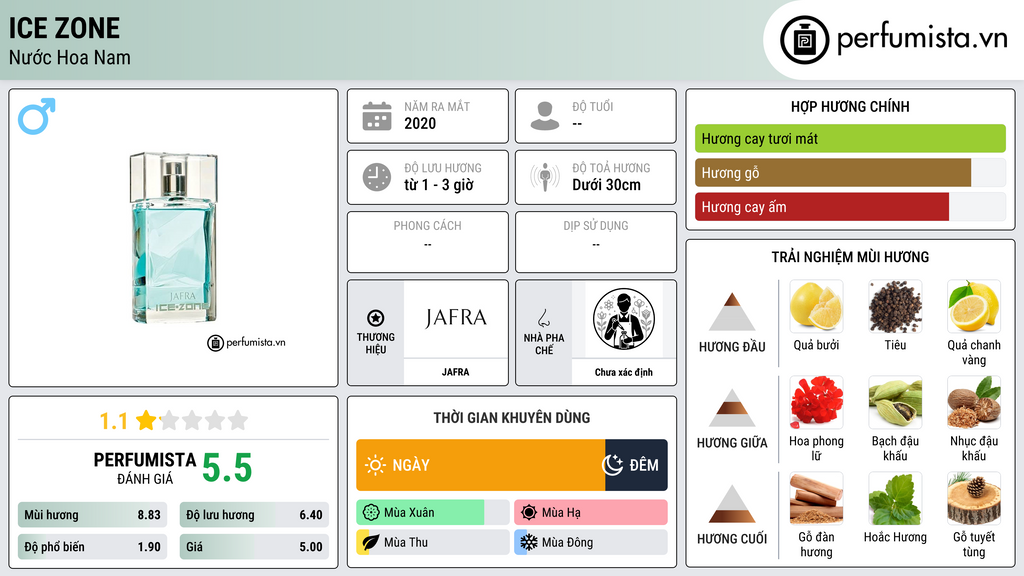The height and width of the screenshot is (576, 1024).
Task: Click the Ice Zone perfume bottle photo
Action: 173,238
